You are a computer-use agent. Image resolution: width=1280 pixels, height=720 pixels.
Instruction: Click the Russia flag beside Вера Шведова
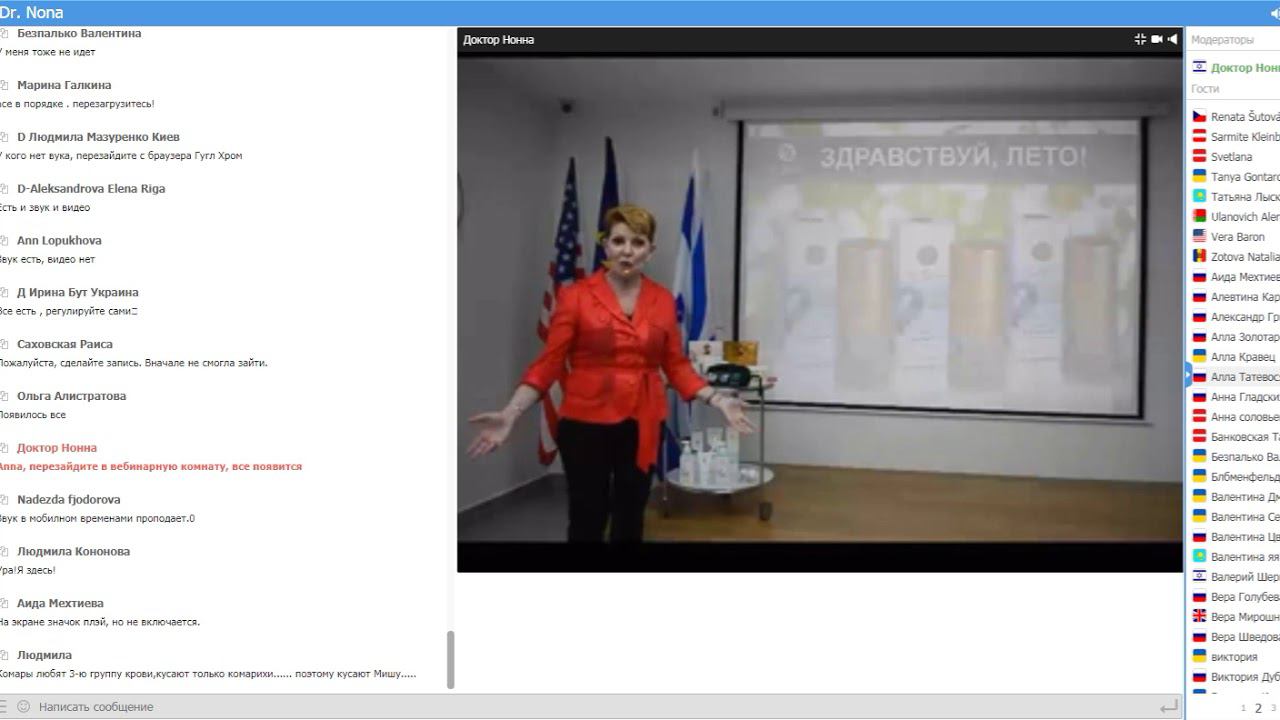click(x=1199, y=637)
